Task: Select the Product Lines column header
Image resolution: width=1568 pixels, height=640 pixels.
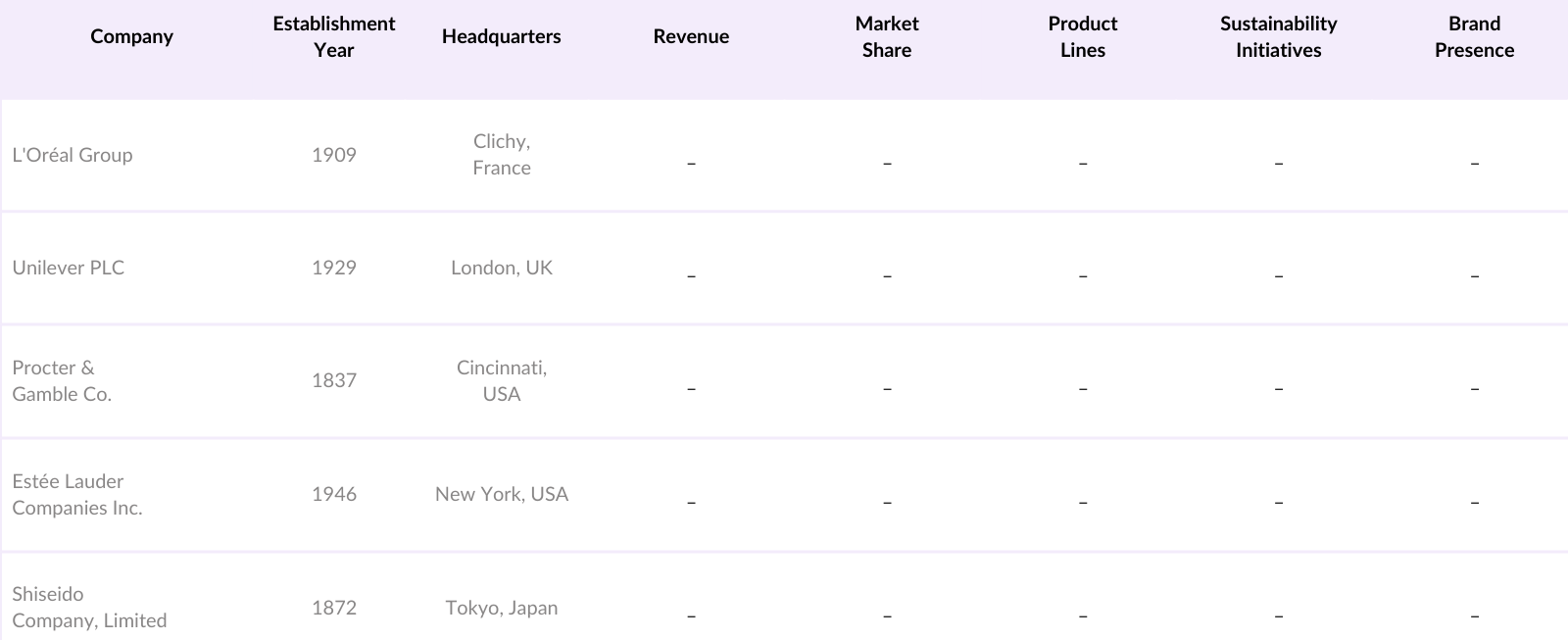Action: click(x=1083, y=36)
